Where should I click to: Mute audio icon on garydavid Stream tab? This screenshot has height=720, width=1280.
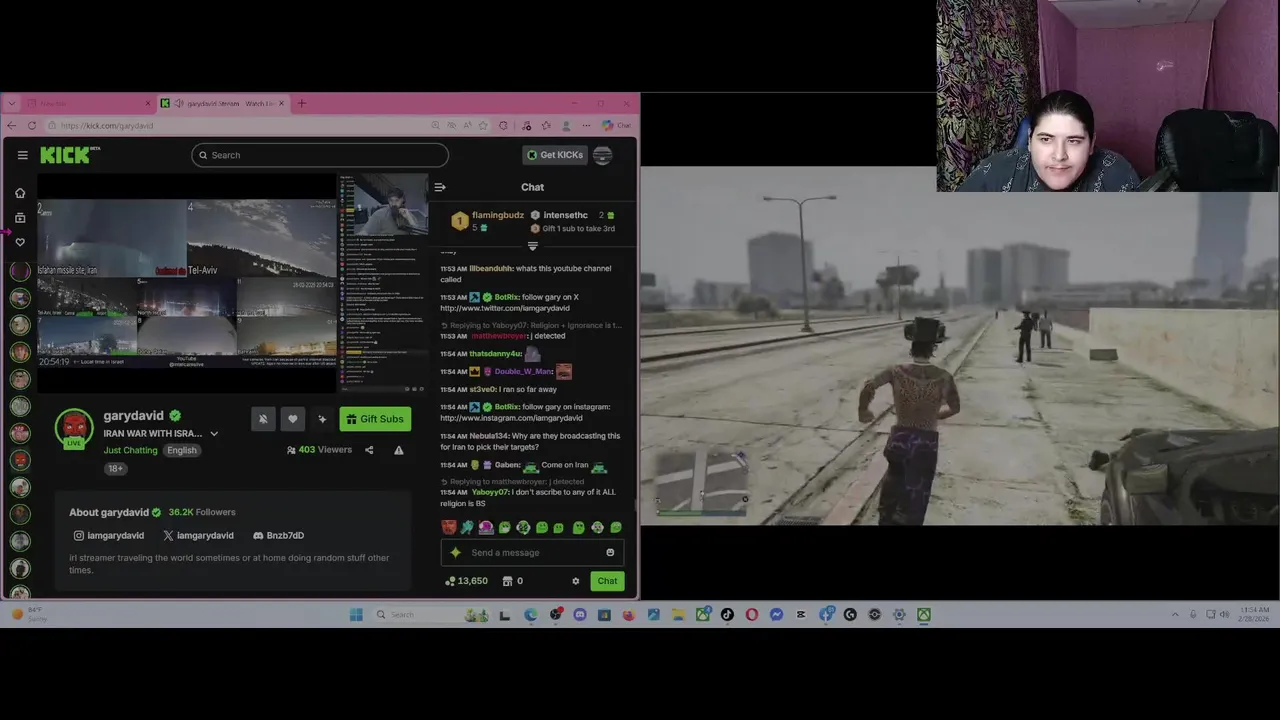tap(178, 103)
